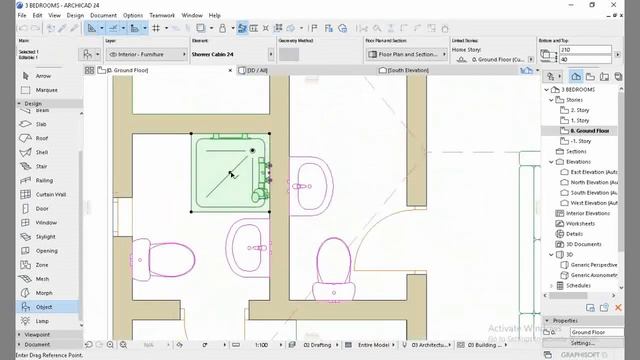The image size is (640, 360).
Task: Open the Shower Cabin 24 element flyout
Action: click(x=271, y=54)
